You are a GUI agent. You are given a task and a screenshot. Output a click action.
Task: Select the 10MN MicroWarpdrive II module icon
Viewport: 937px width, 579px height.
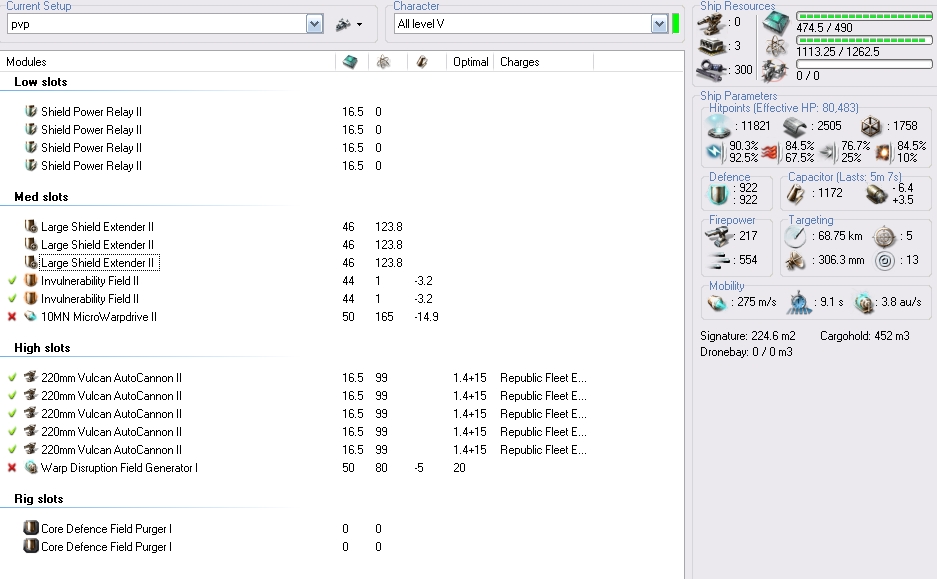pos(30,316)
